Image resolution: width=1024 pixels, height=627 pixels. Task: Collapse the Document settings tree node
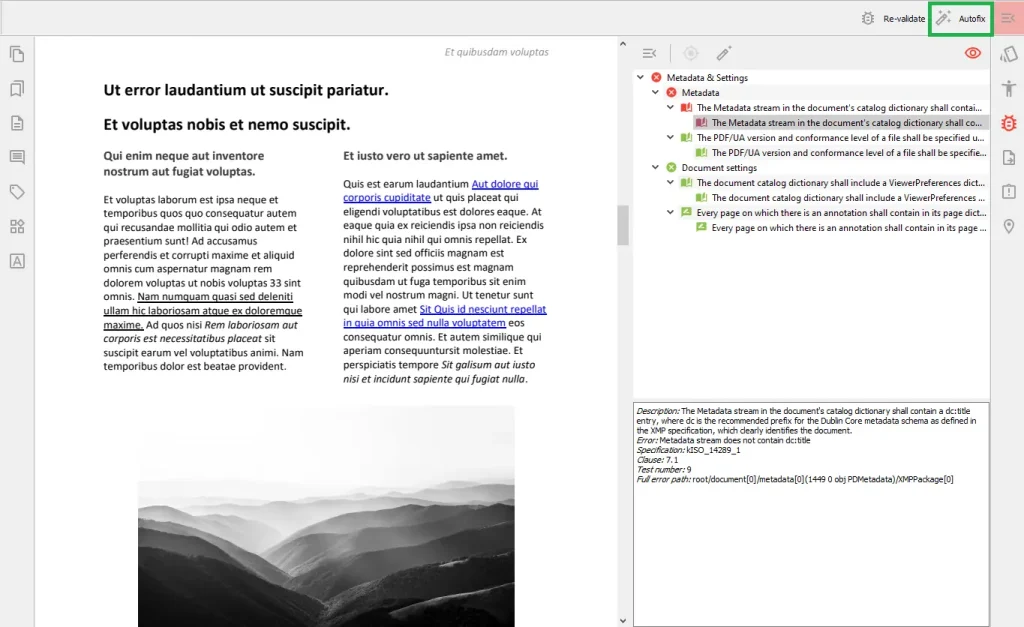[656, 167]
